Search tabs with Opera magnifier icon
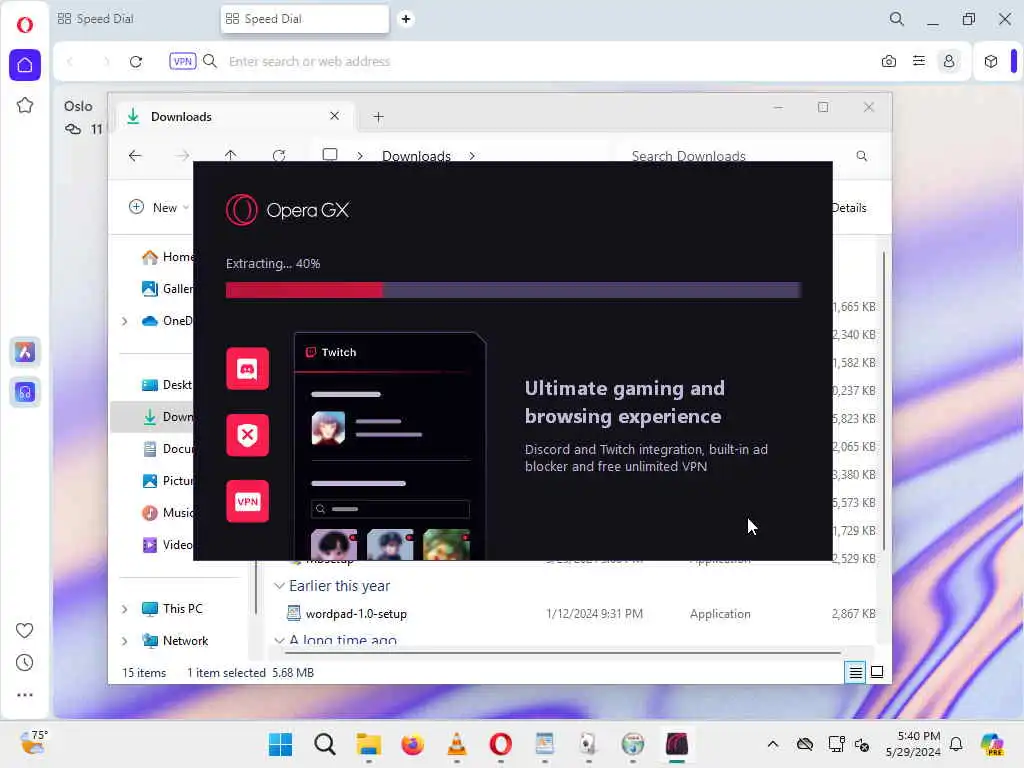 click(x=897, y=19)
